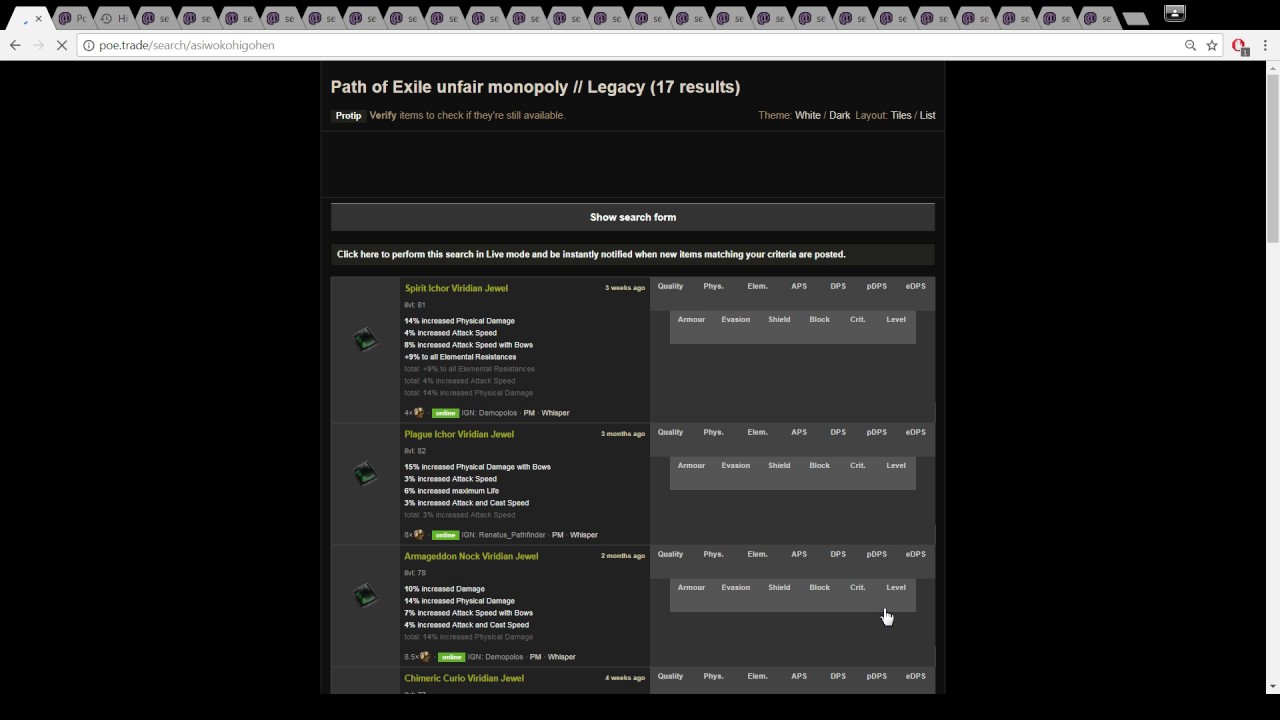The width and height of the screenshot is (1280, 720).
Task: Click '10% increased Damage' mod text
Action: pos(444,589)
